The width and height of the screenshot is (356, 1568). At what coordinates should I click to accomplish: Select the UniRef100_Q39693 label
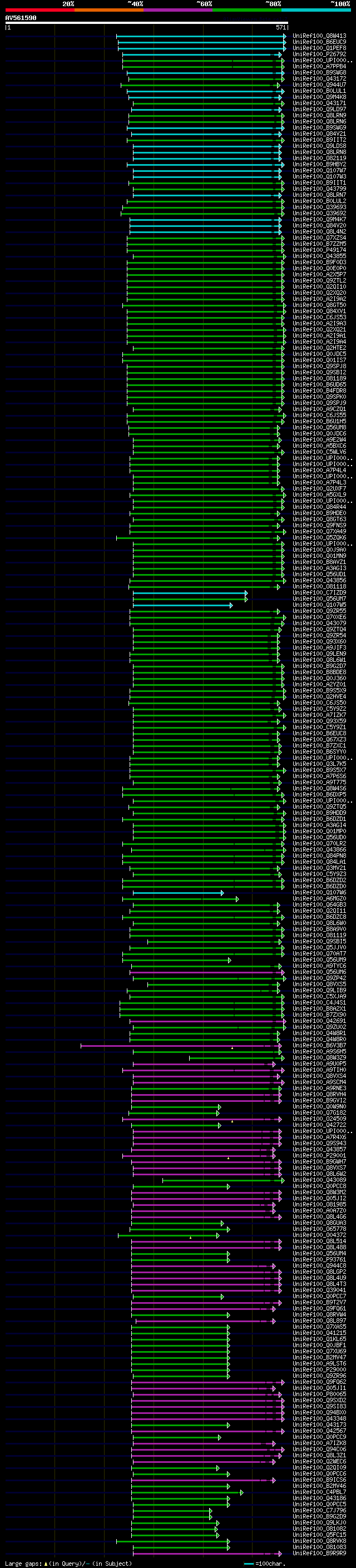[319, 207]
